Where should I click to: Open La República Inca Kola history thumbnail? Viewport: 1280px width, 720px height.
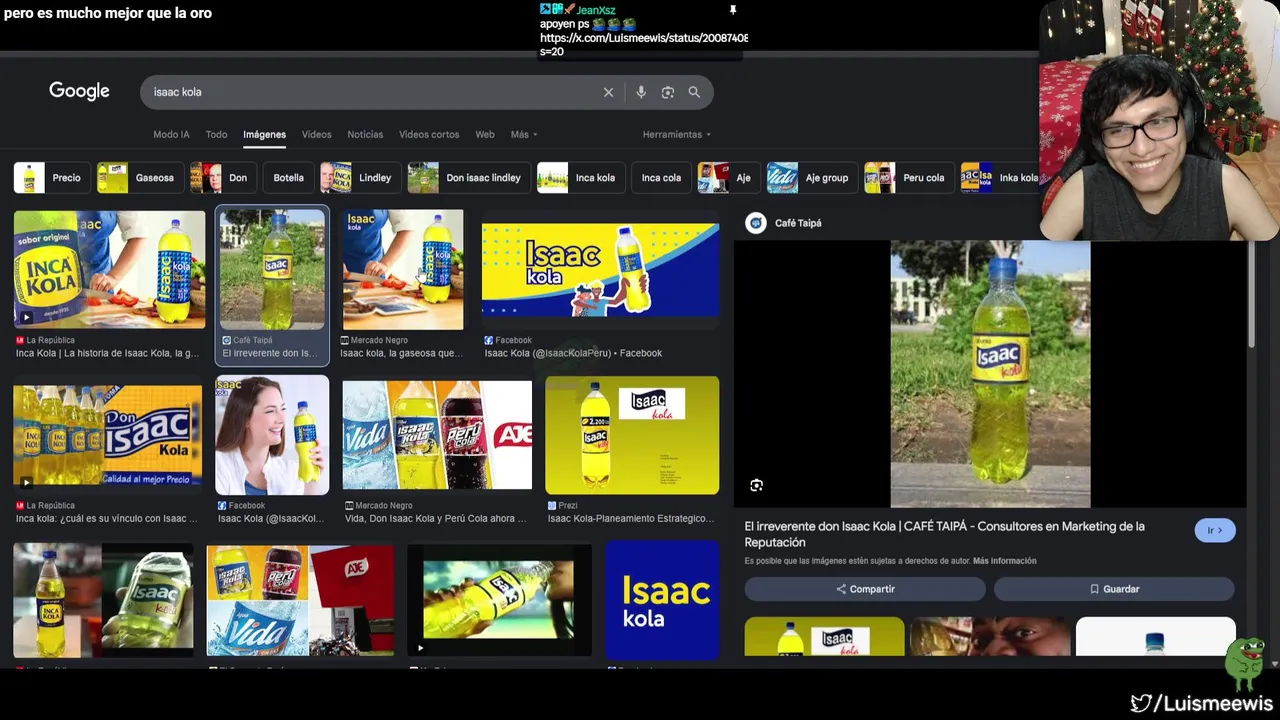(x=109, y=269)
